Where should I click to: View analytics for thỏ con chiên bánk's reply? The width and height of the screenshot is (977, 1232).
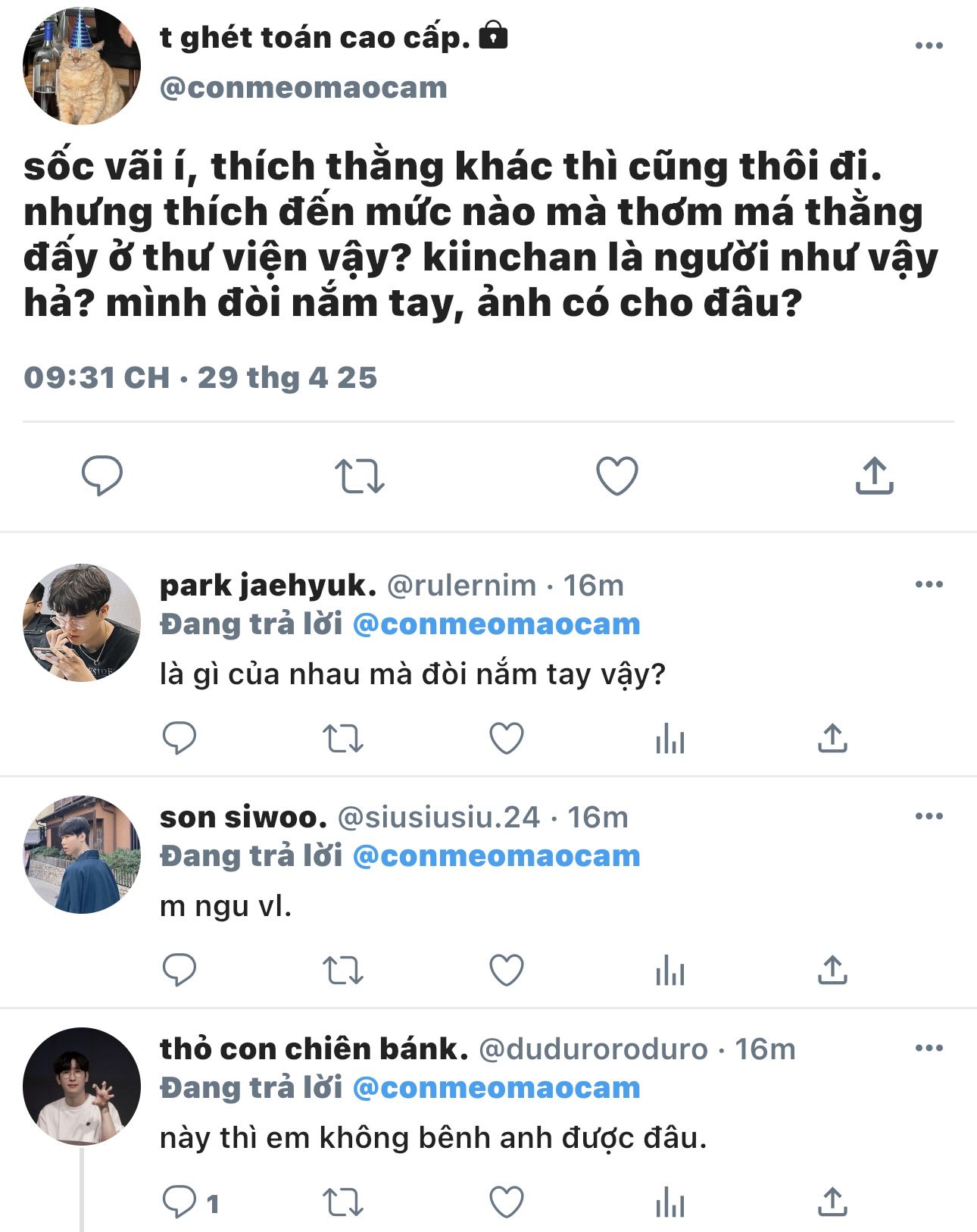[x=670, y=1202]
